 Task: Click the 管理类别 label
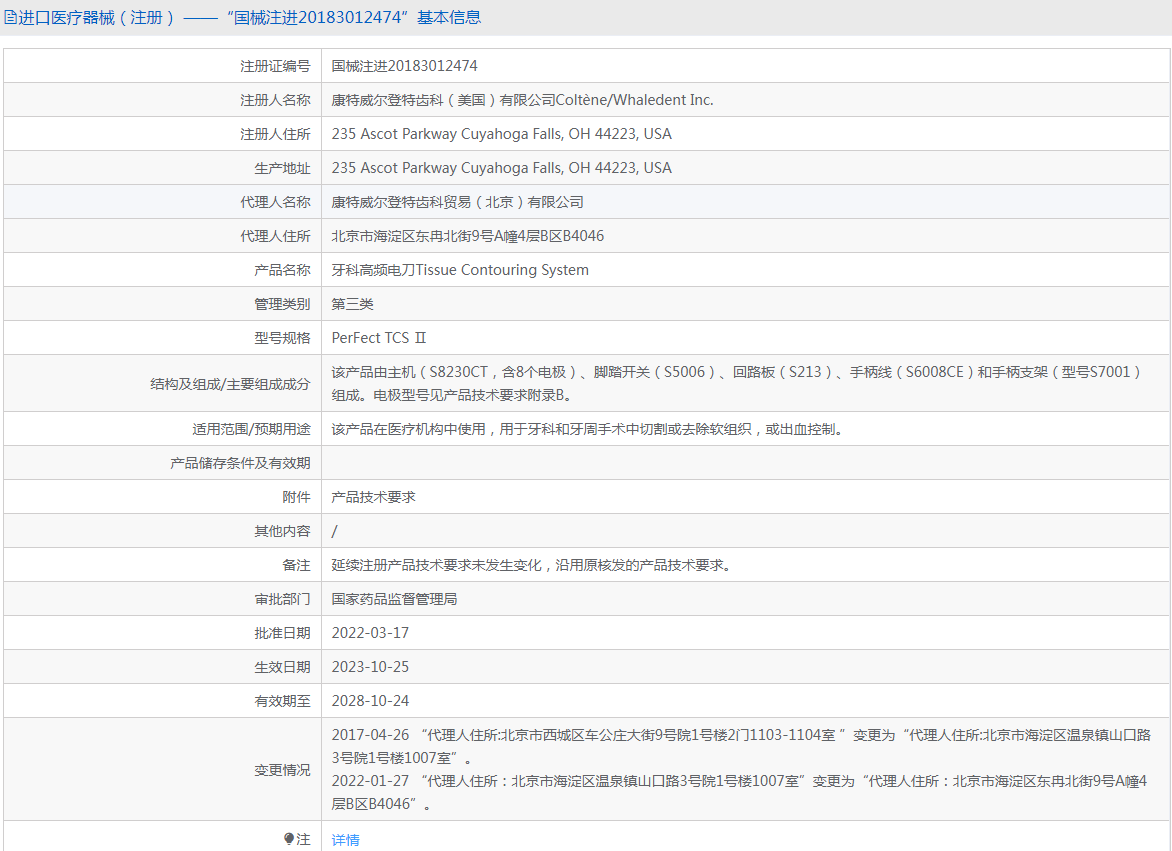pyautogui.click(x=282, y=304)
